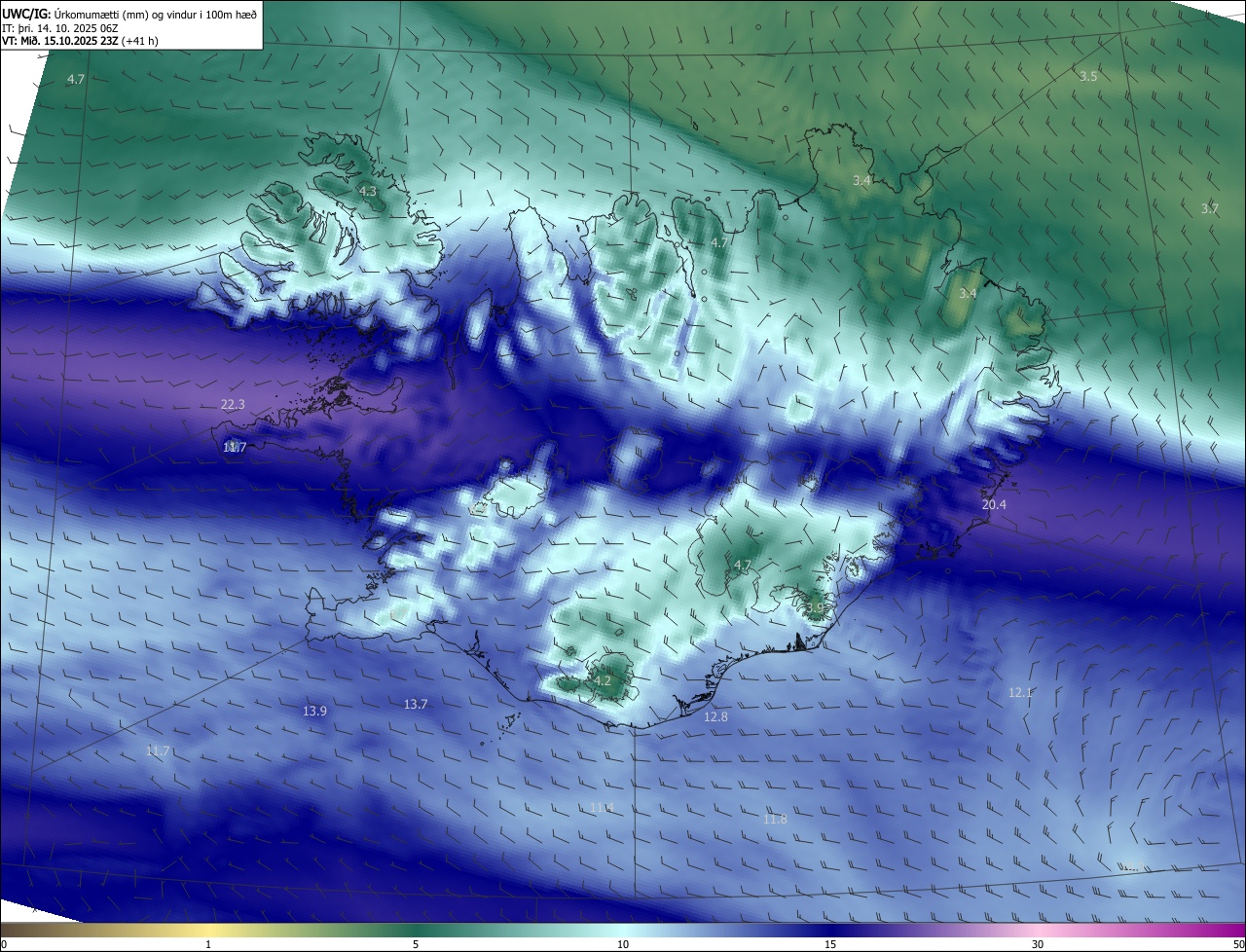Click the 13.9 value southwest of Iceland
This screenshot has width=1246, height=952.
314,711
